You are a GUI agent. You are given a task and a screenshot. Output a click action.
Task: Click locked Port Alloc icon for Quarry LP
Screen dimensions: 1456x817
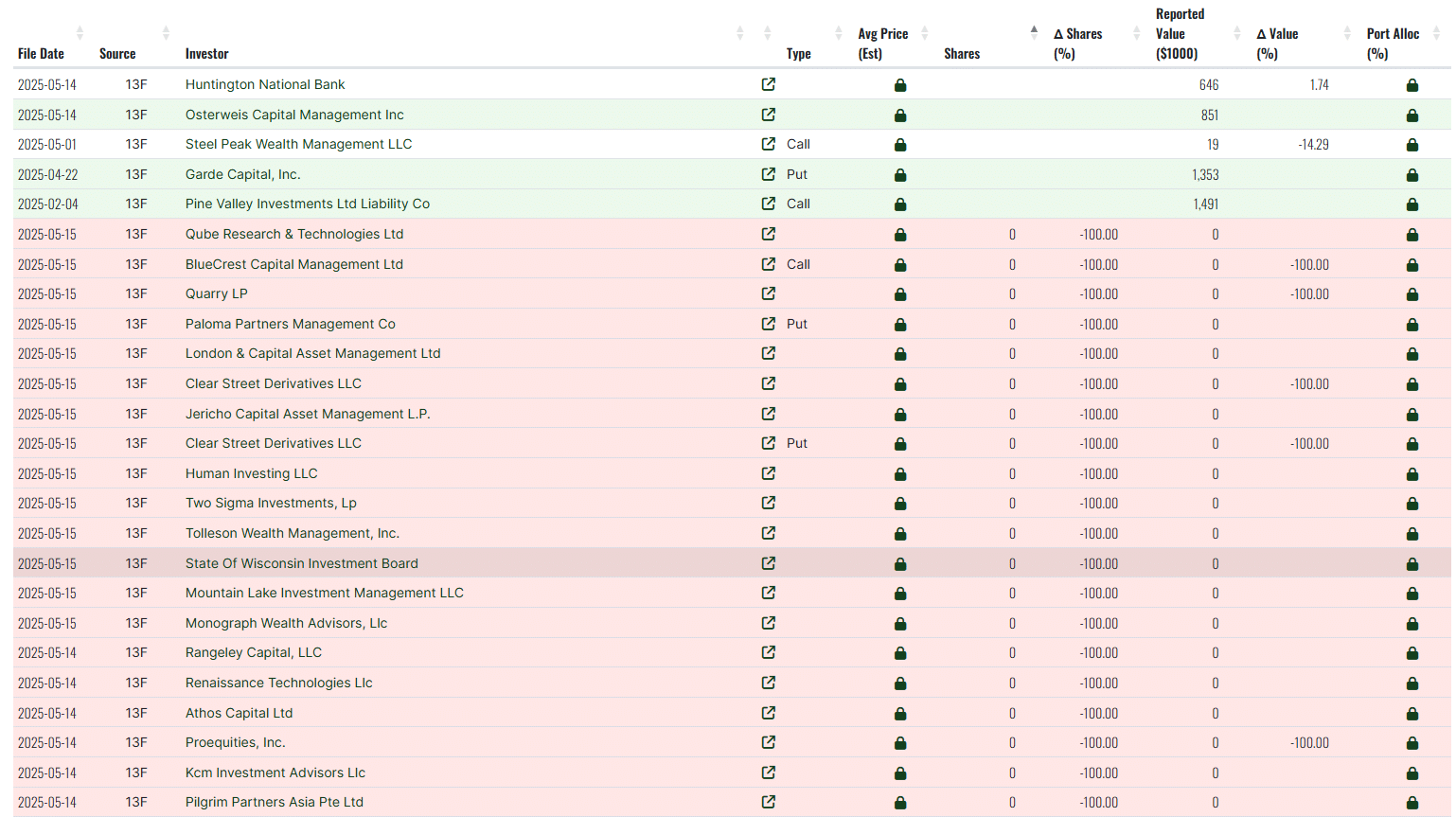[1412, 294]
